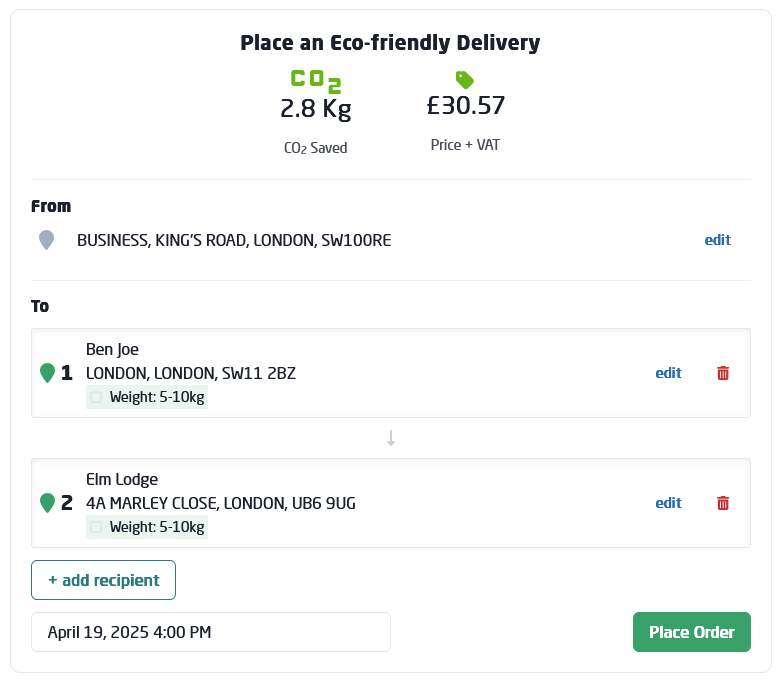
Task: Click the green price tag icon
Action: coord(464,80)
